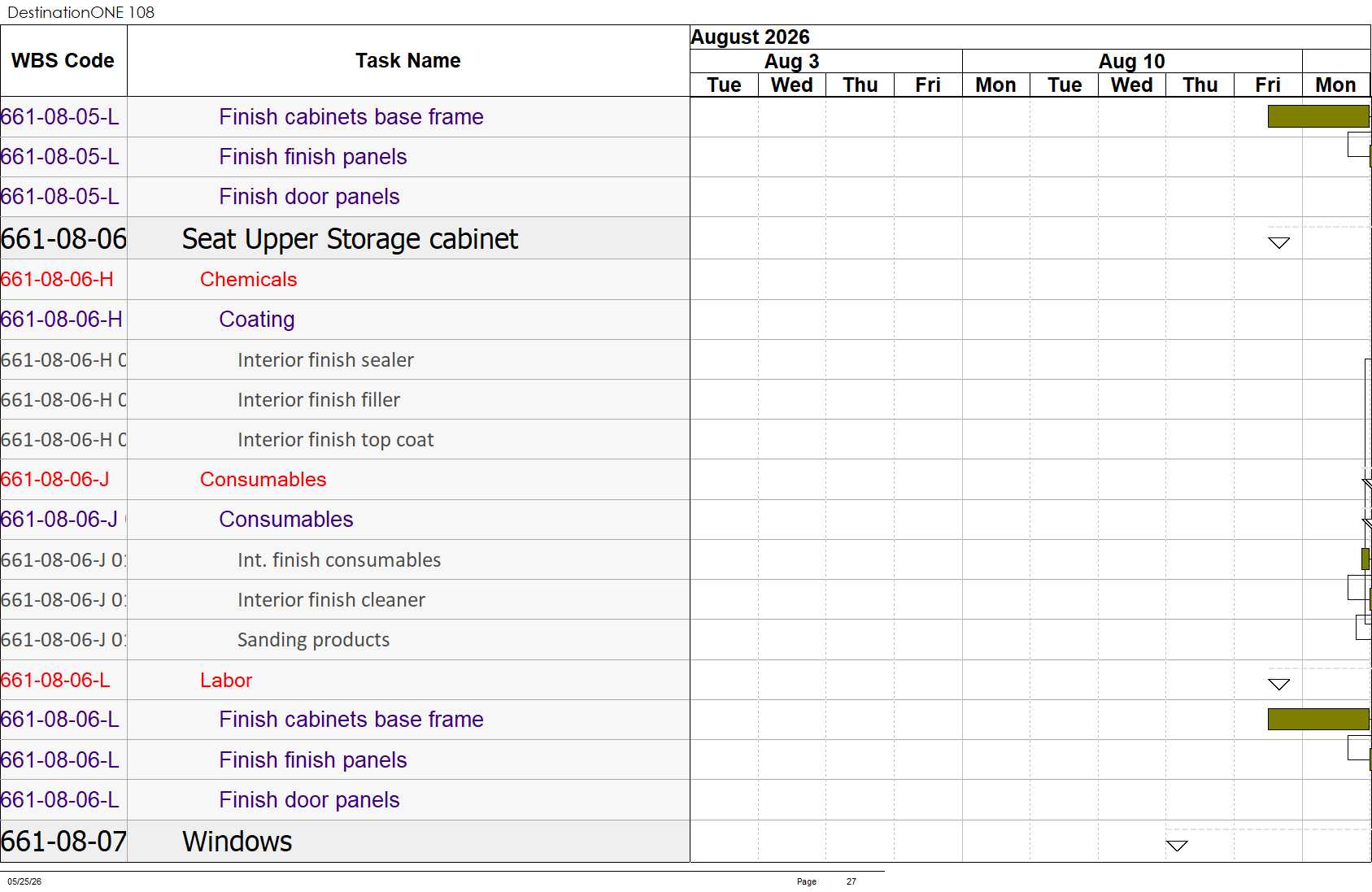Click the Aug 3 week header
Screen dimensions: 1372x892
791,62
